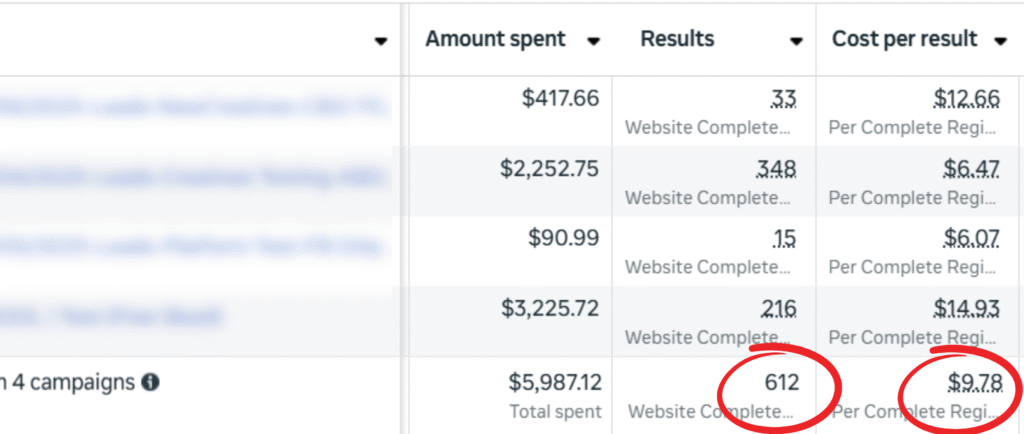Screen dimensions: 1024x434
Task: Click the 216 results value
Action: (778, 310)
